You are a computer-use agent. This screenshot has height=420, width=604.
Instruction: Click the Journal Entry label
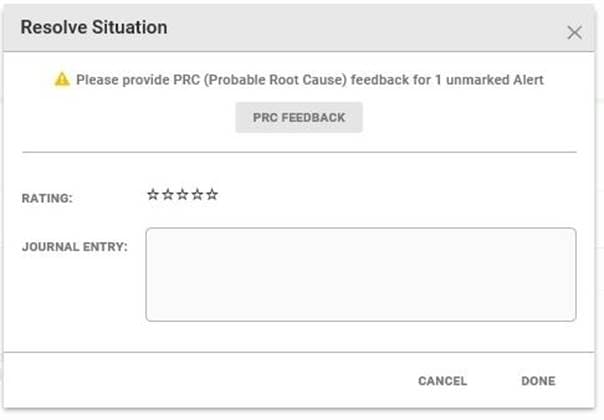74,247
